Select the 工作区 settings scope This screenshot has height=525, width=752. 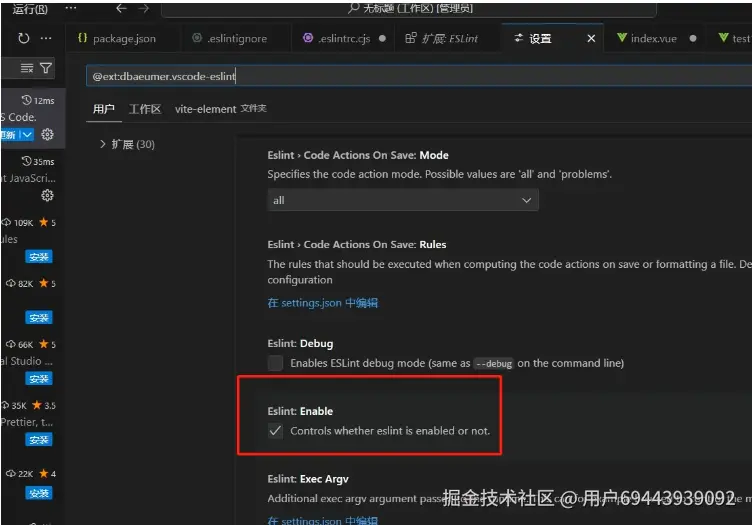(145, 109)
